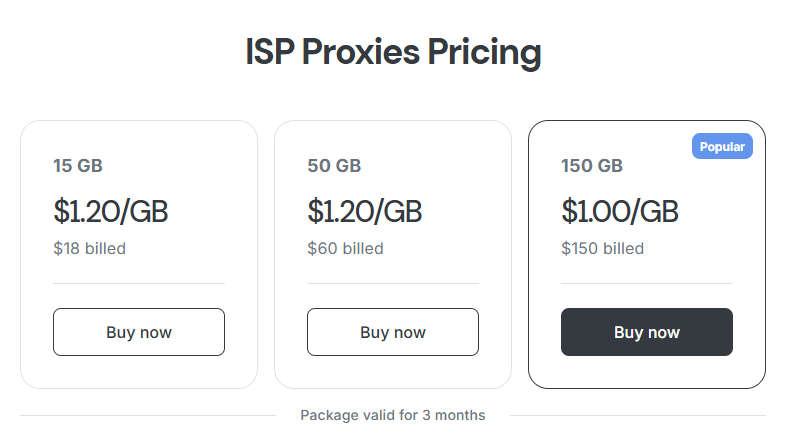Click the divider line in the 150 GB card
This screenshot has height=439, width=792.
646,283
